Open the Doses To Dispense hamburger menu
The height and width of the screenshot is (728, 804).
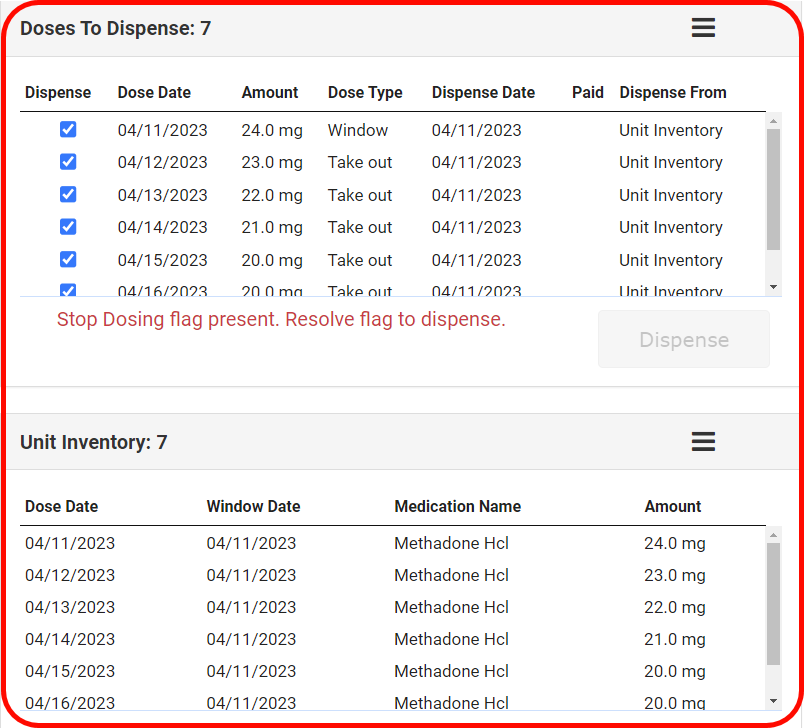click(703, 28)
